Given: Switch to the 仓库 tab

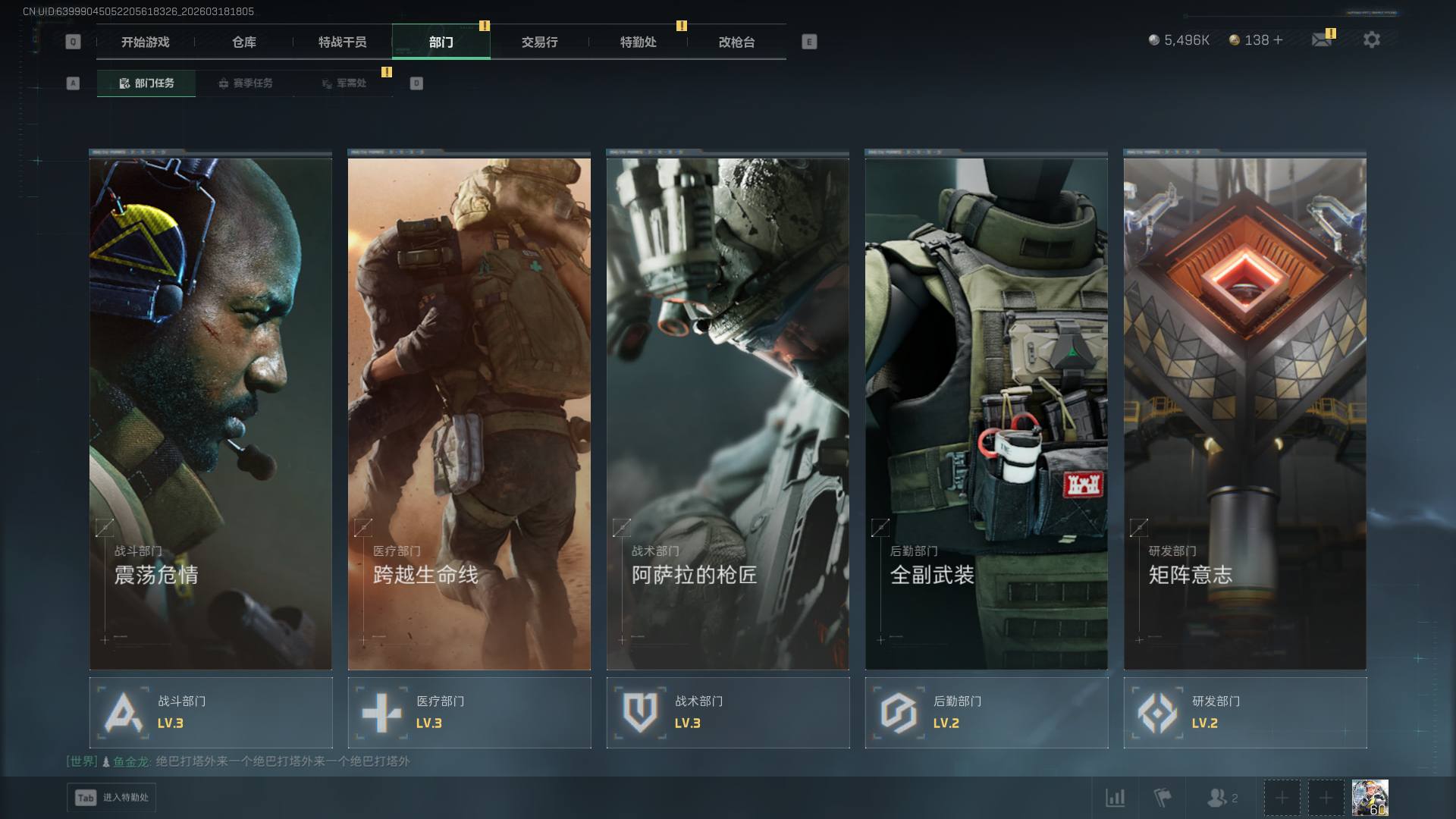Looking at the screenshot, I should (243, 42).
